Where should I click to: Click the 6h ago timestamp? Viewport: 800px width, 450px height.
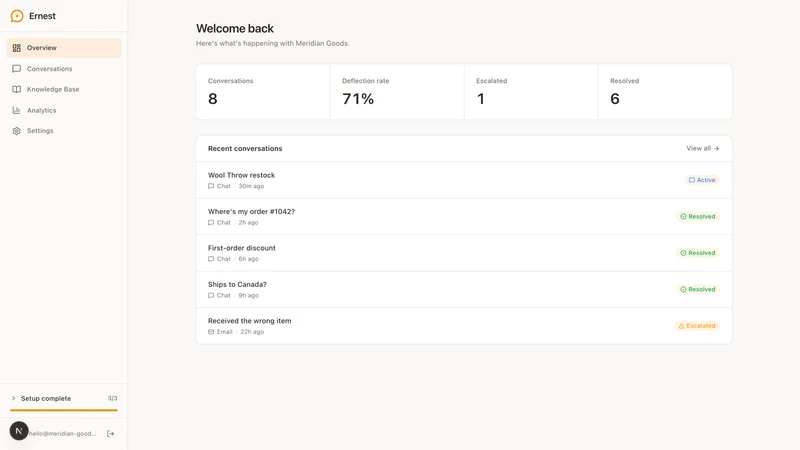click(248, 259)
